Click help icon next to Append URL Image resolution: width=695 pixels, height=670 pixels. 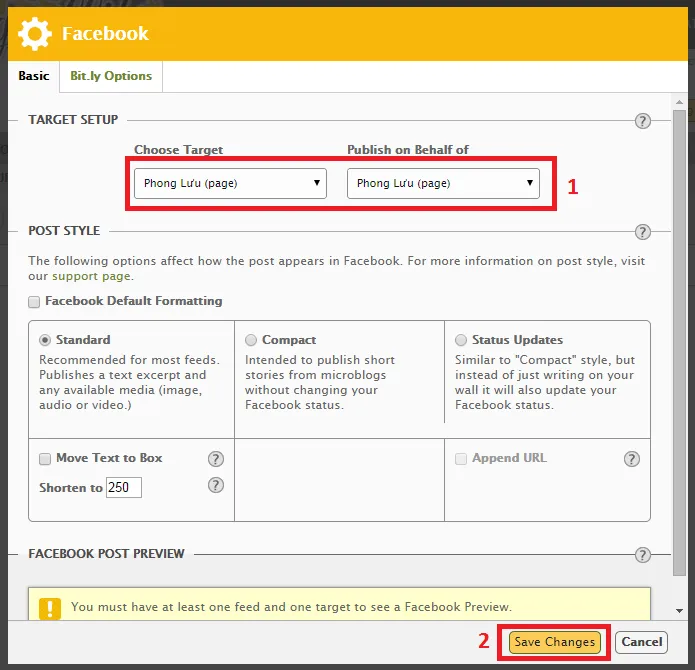(x=631, y=459)
